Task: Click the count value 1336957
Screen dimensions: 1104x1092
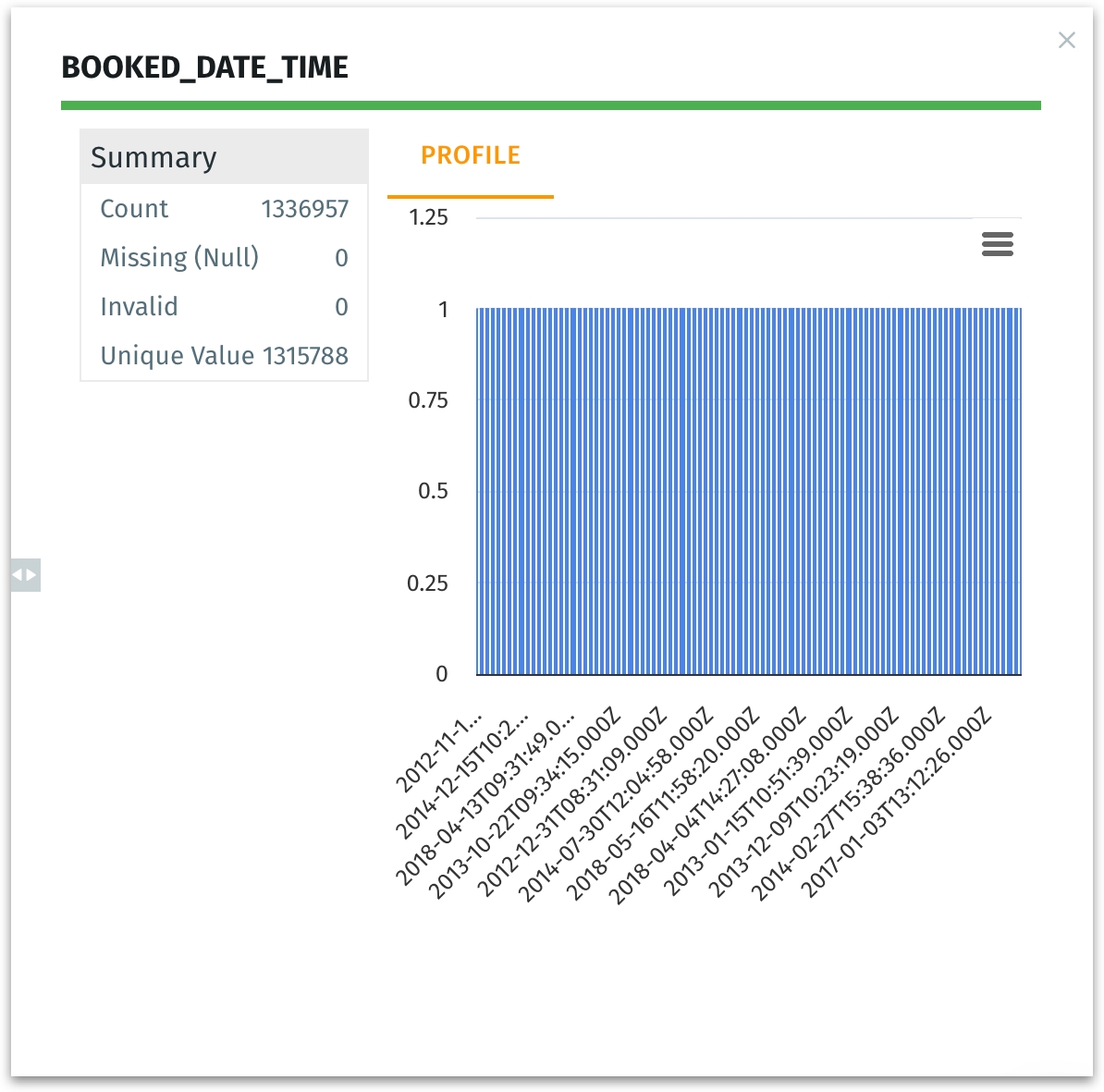Action: click(x=304, y=209)
